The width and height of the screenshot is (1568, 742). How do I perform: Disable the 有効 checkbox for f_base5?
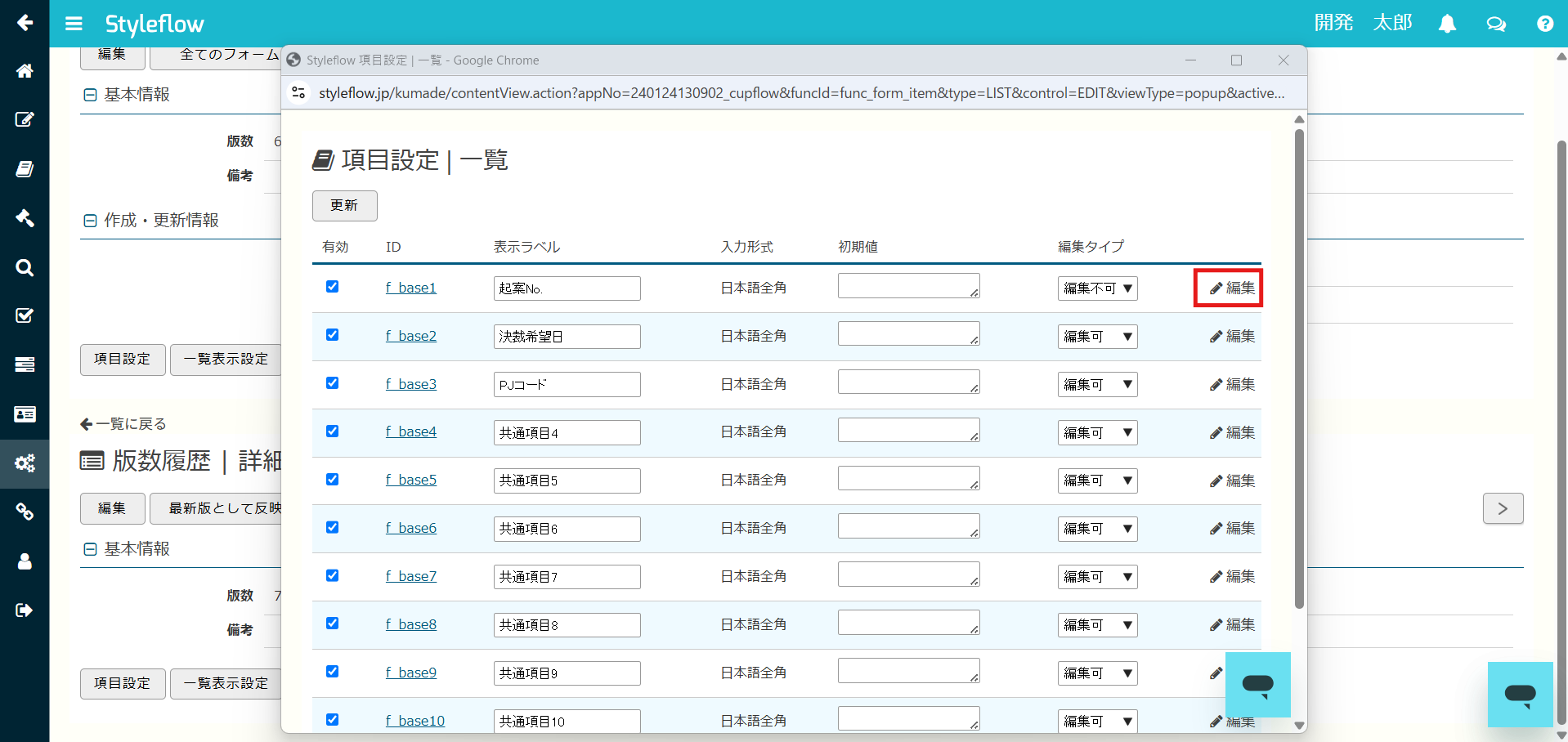(332, 479)
